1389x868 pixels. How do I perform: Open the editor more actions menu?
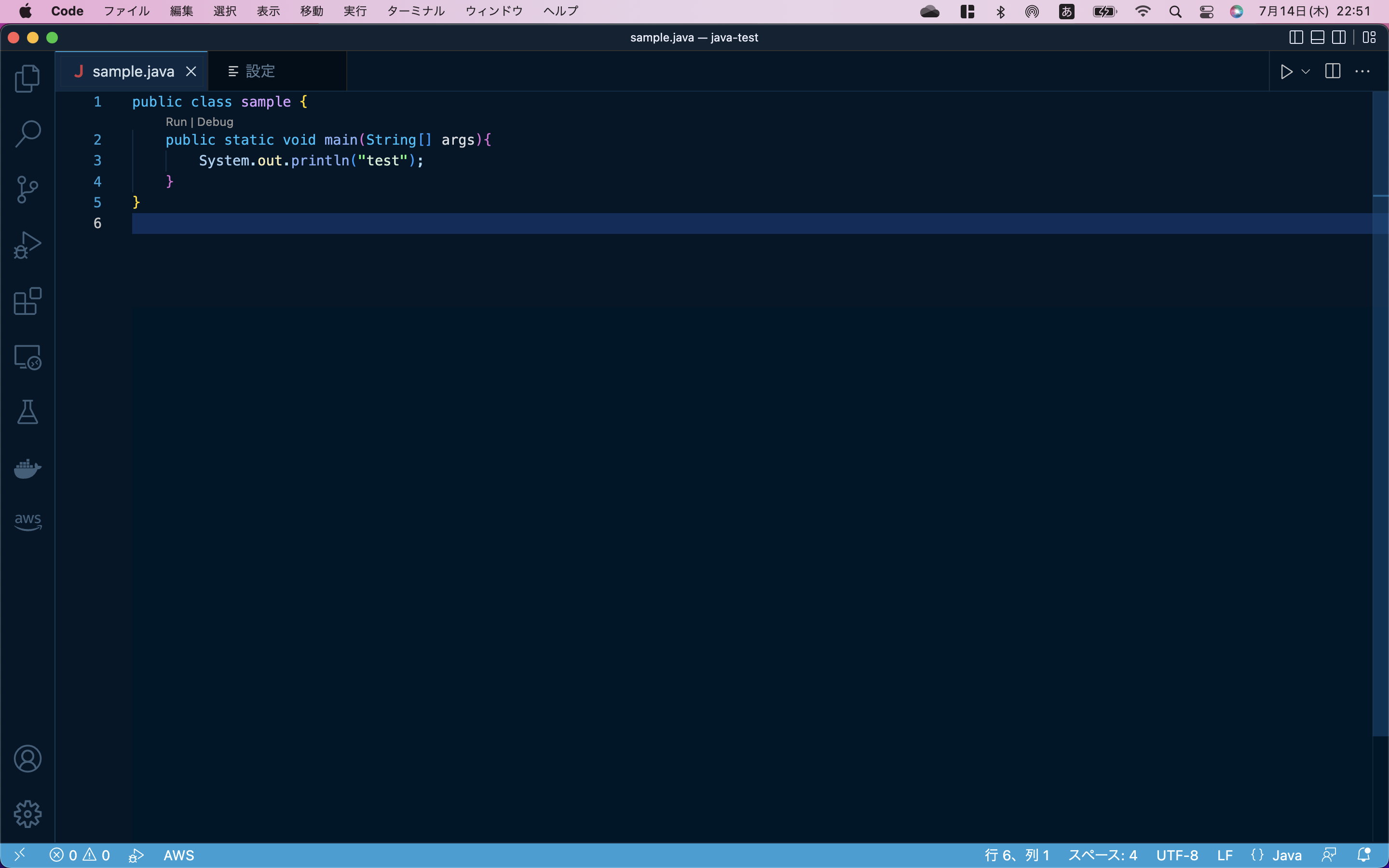1363,70
